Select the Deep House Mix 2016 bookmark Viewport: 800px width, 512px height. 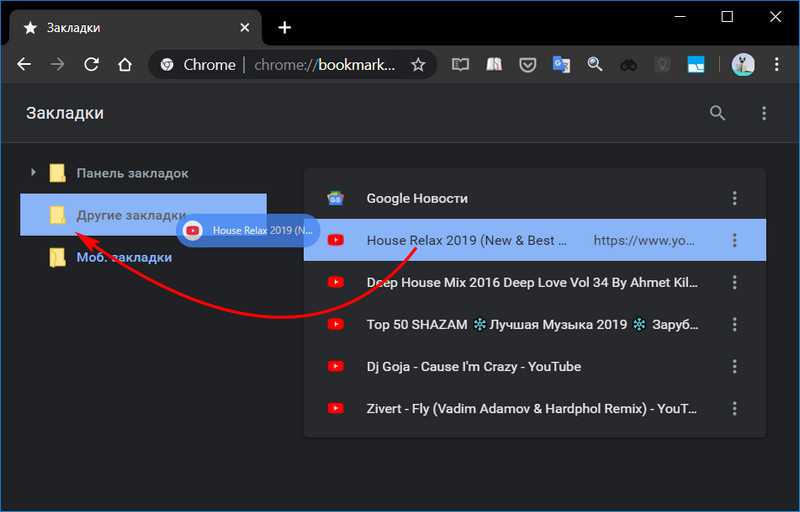coord(535,282)
